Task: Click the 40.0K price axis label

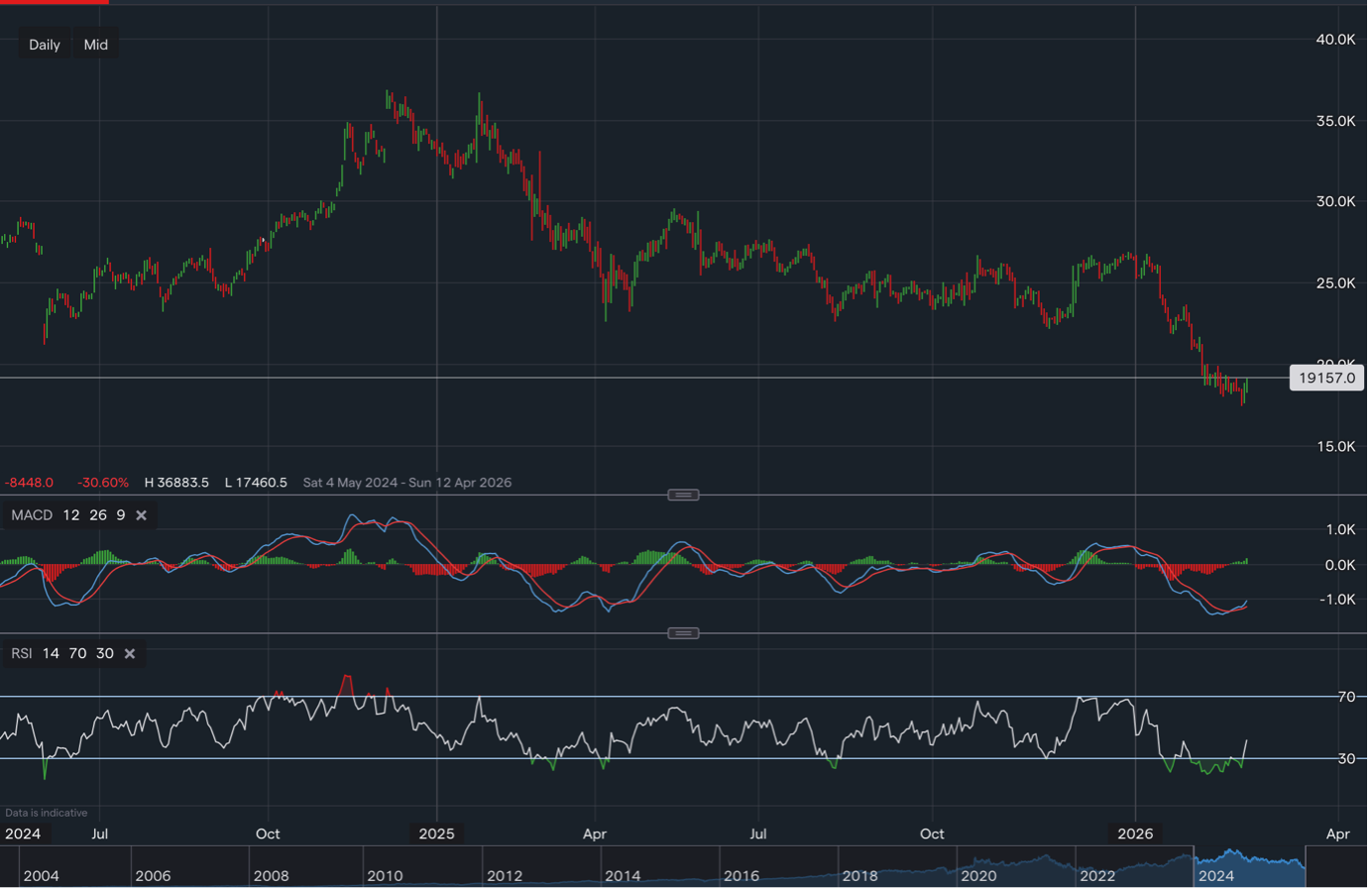Action: coord(1335,40)
